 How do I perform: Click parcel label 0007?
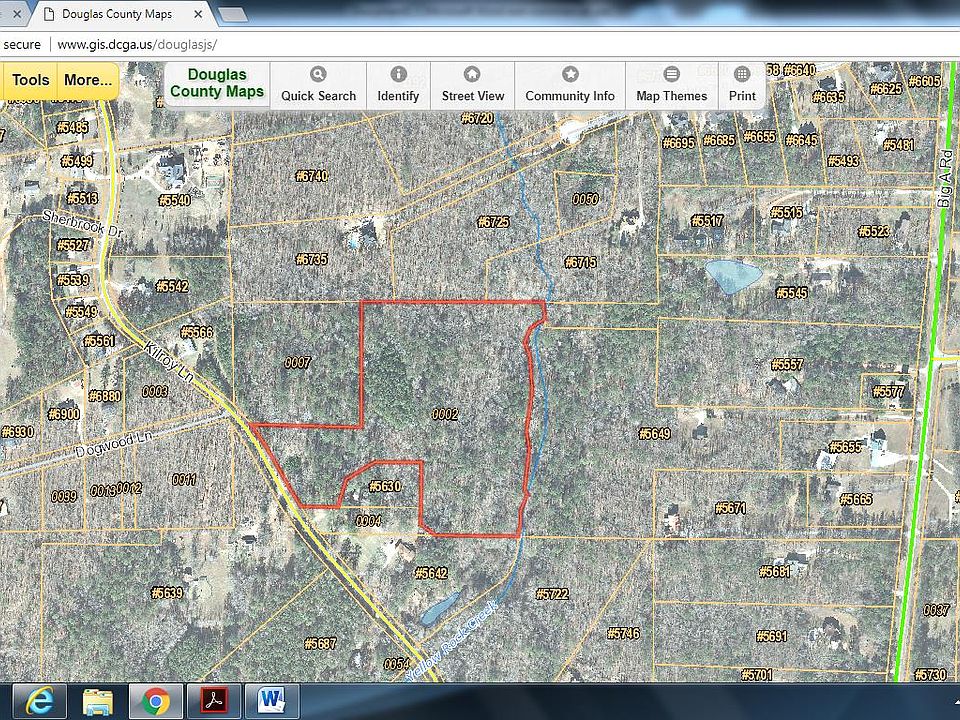(x=298, y=363)
